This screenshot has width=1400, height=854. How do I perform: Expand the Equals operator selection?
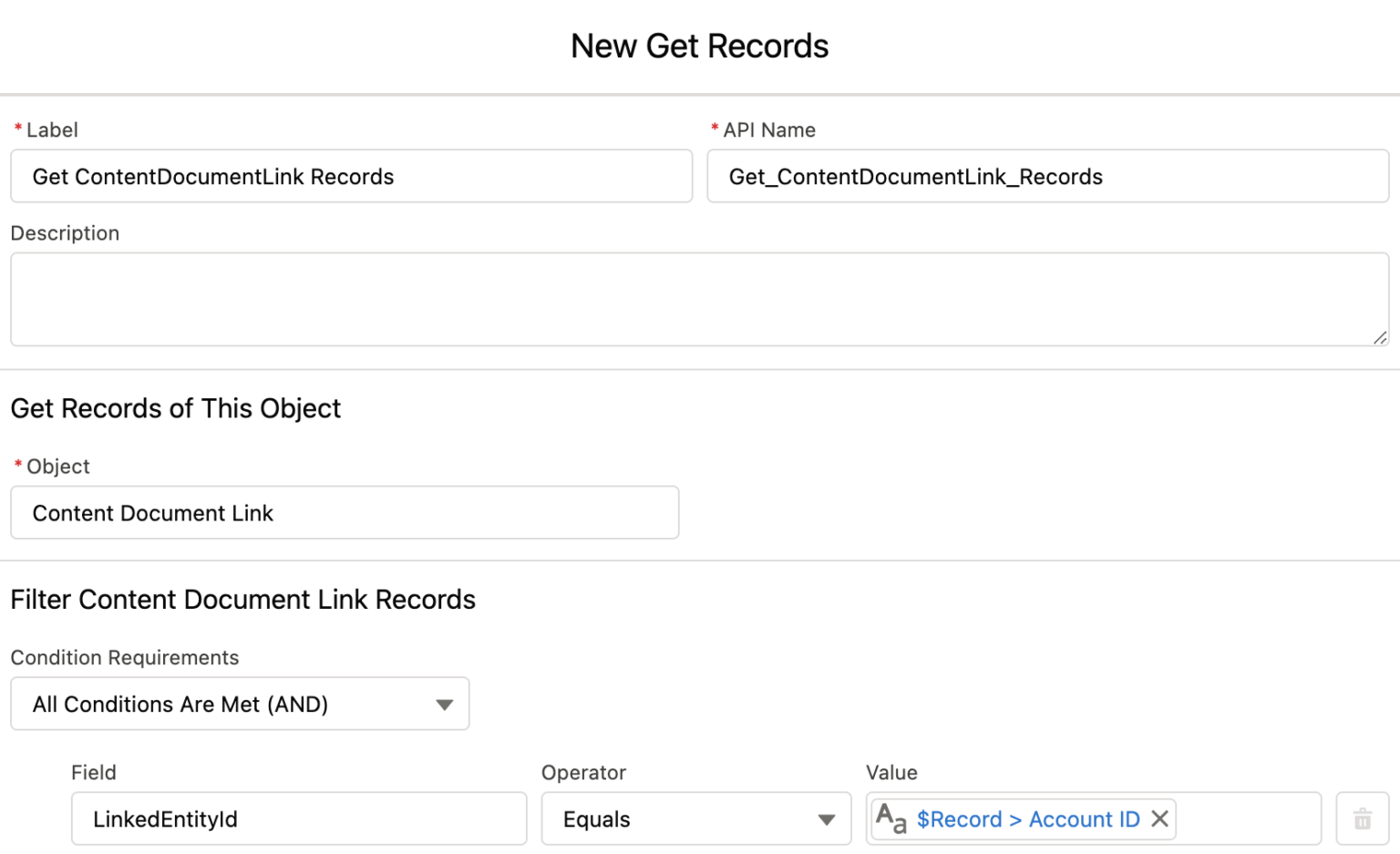coord(695,818)
